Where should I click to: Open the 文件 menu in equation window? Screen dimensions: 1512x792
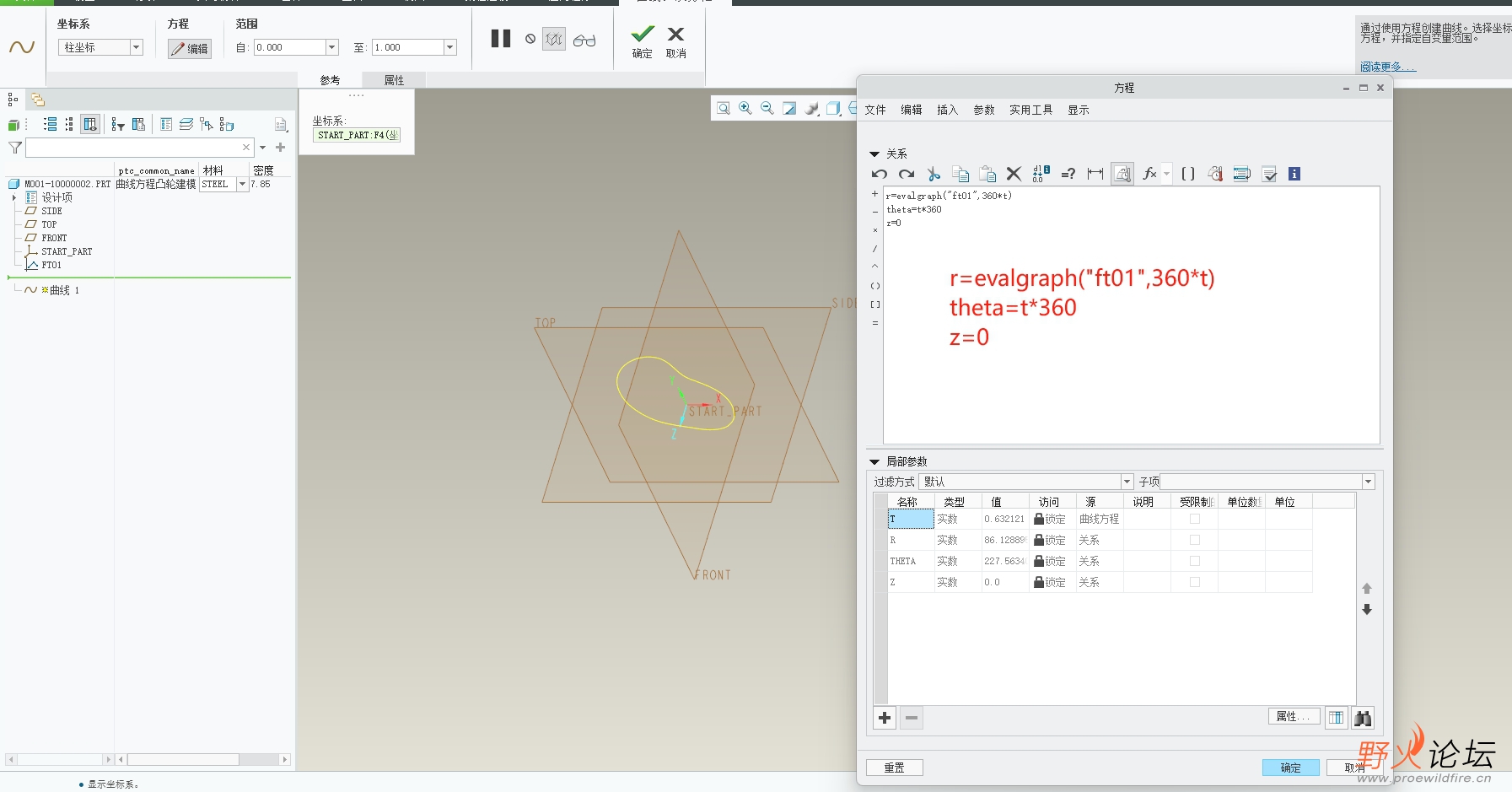[875, 110]
